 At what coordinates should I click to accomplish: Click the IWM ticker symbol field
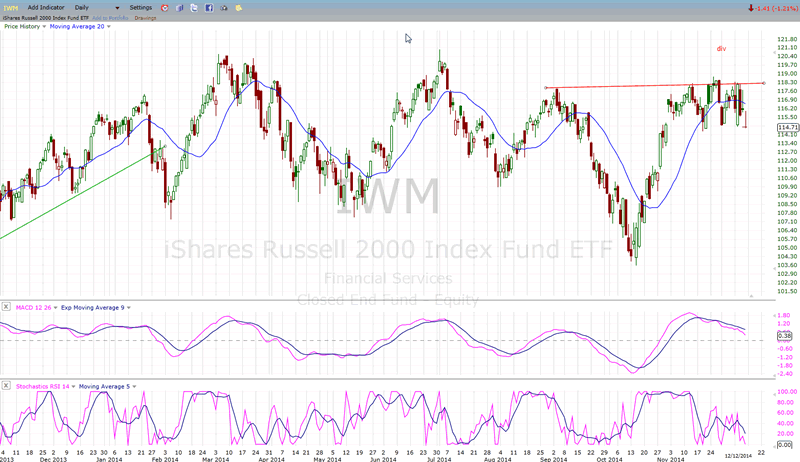point(11,8)
